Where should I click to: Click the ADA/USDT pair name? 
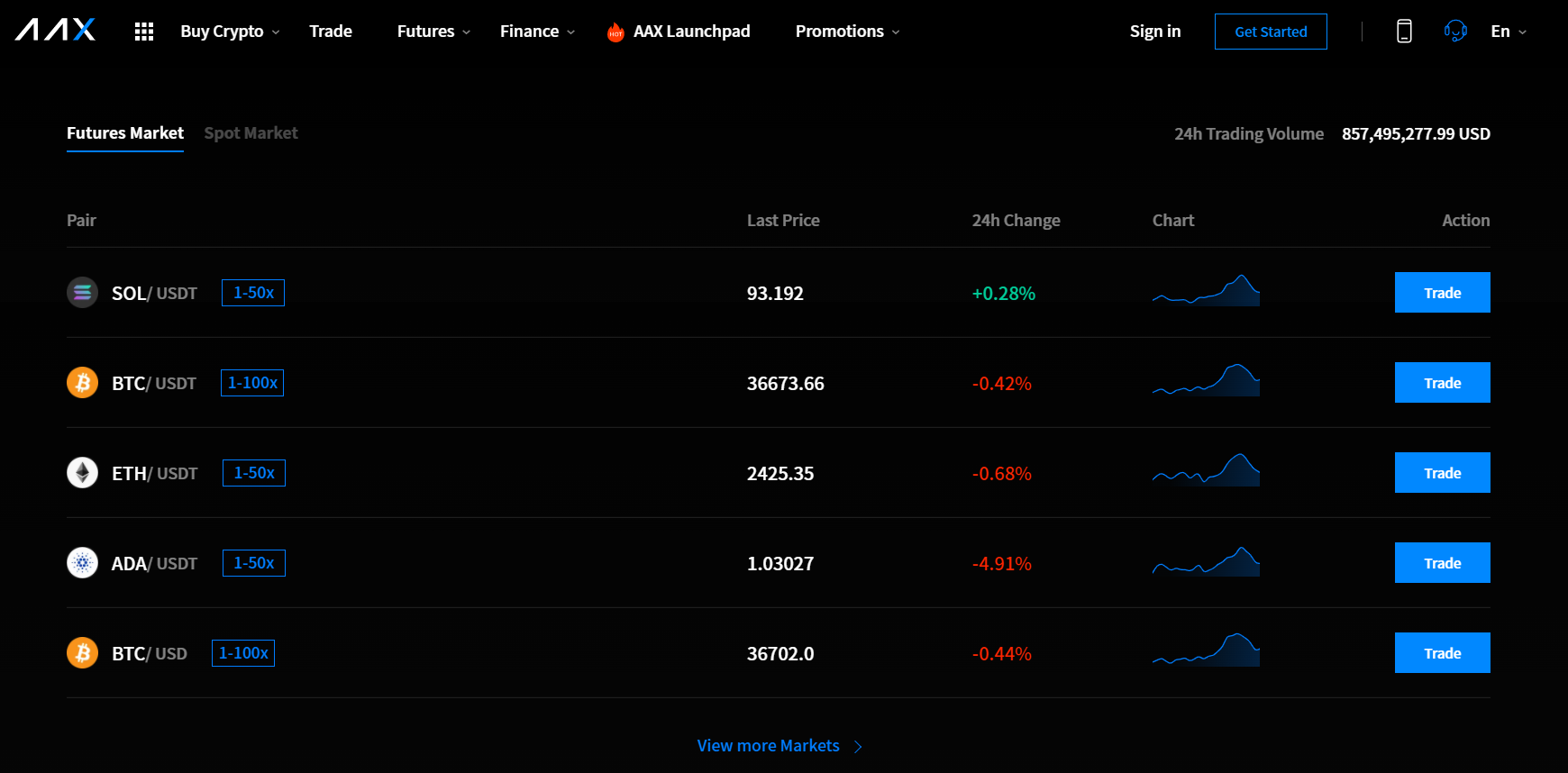click(154, 564)
